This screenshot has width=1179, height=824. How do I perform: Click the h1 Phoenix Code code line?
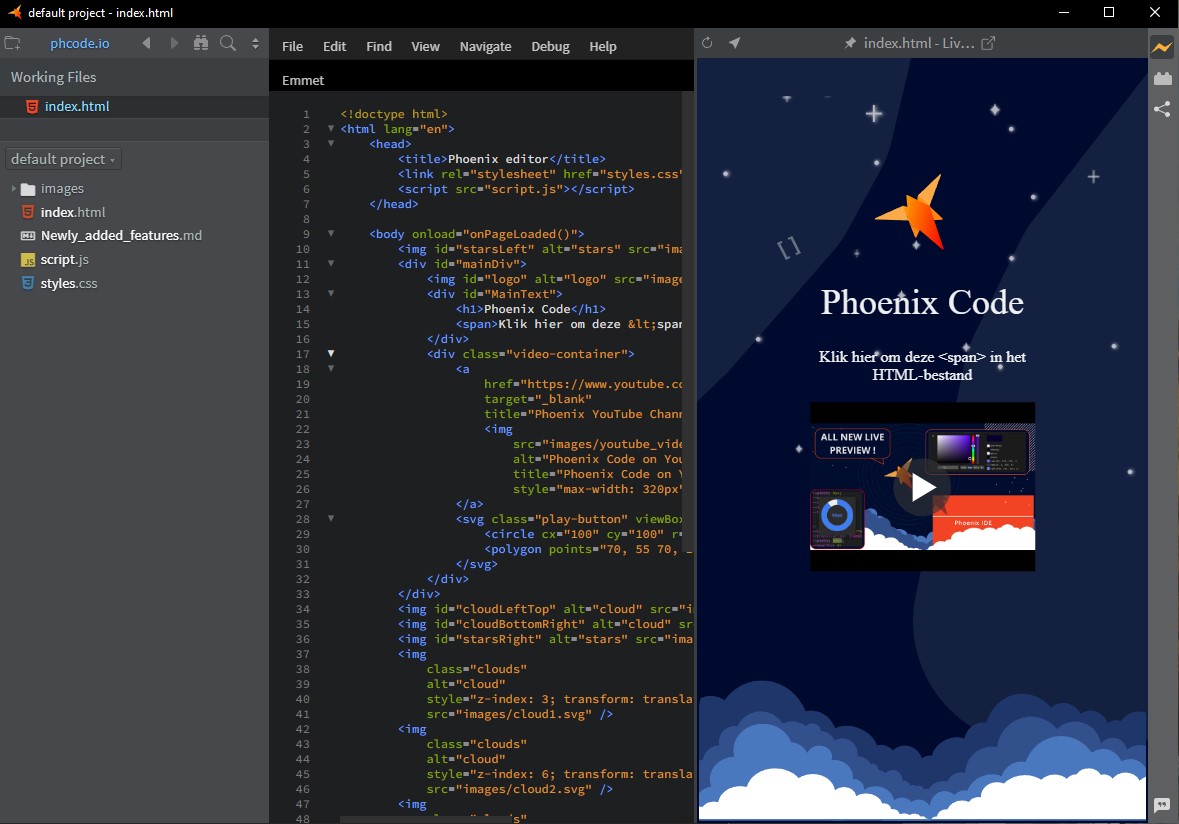530,309
